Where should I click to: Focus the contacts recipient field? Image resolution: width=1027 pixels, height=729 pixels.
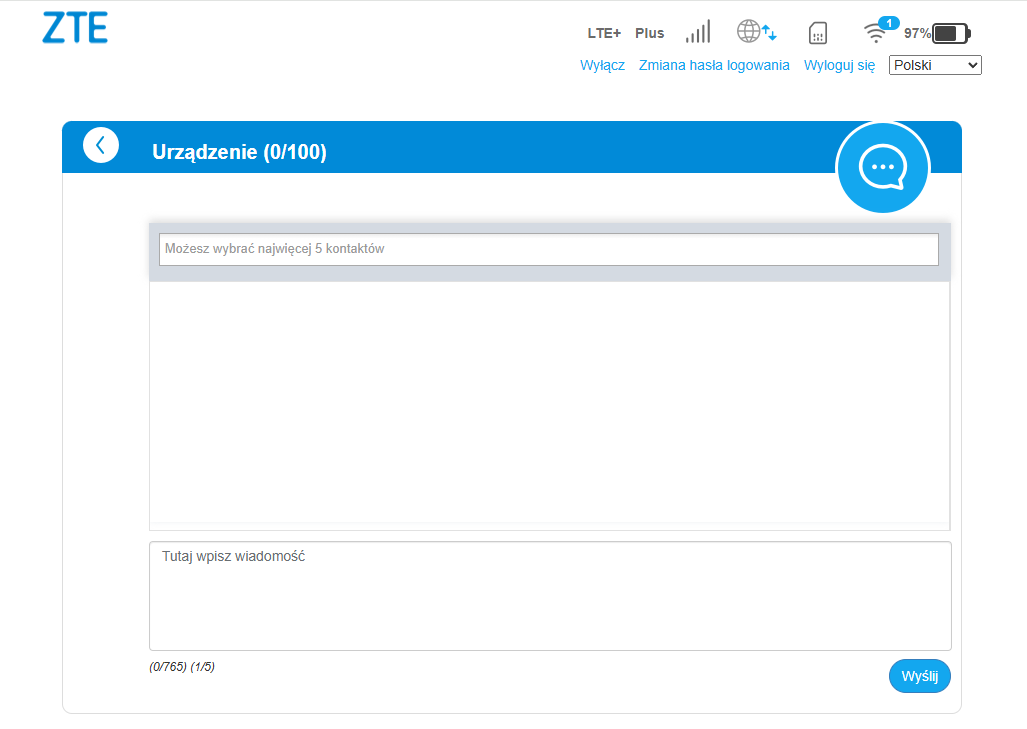point(548,250)
